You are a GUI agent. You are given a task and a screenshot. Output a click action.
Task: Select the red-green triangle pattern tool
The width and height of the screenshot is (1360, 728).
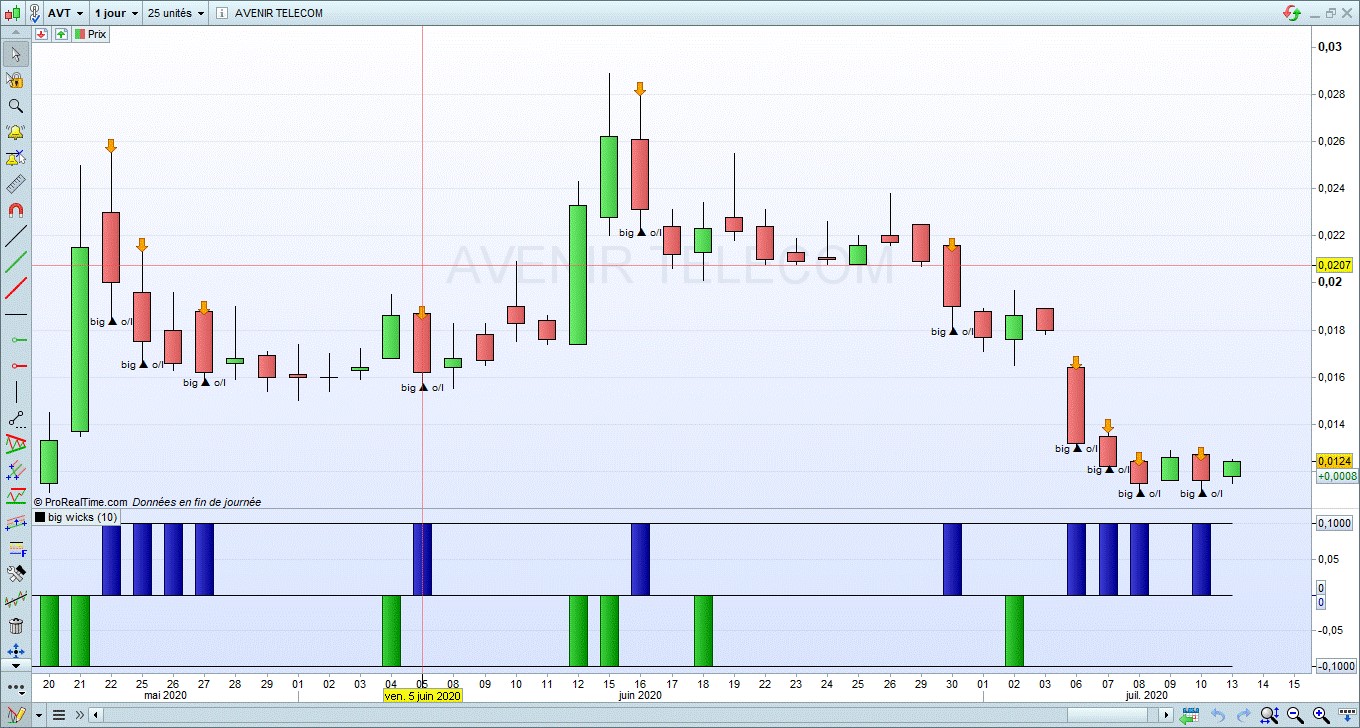point(16,444)
